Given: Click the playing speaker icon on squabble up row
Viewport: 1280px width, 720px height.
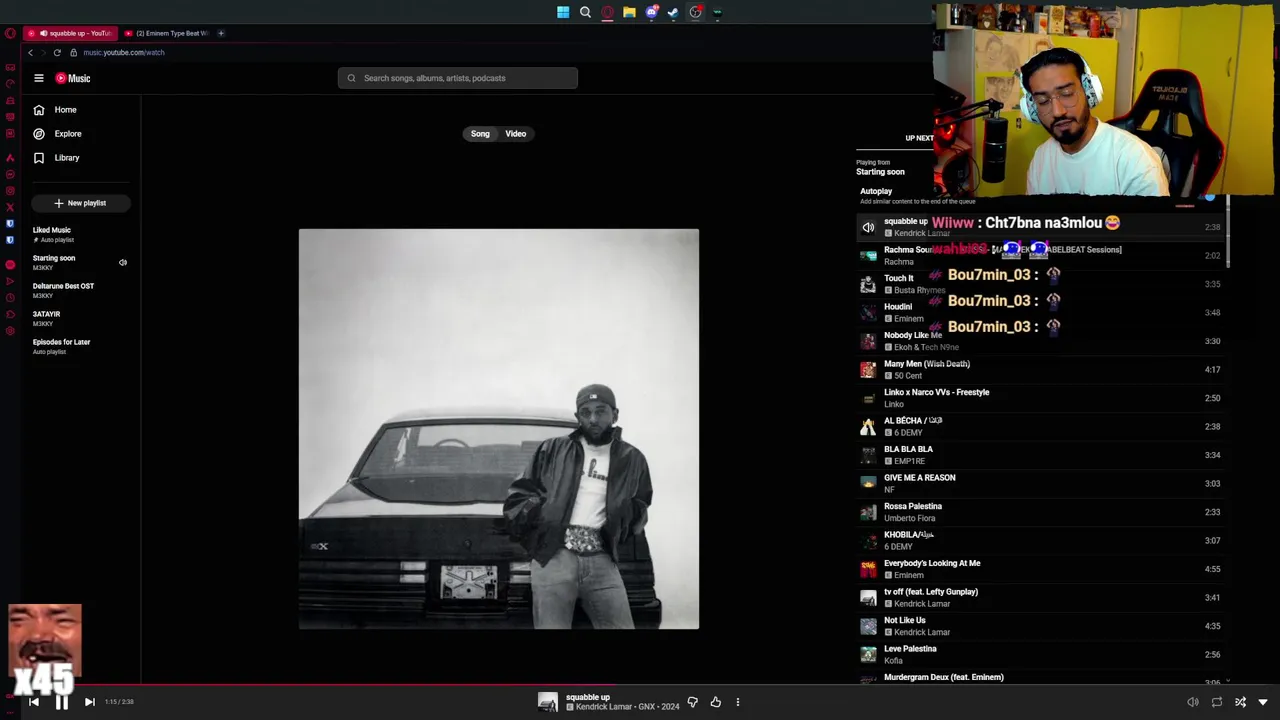Looking at the screenshot, I should coord(868,227).
